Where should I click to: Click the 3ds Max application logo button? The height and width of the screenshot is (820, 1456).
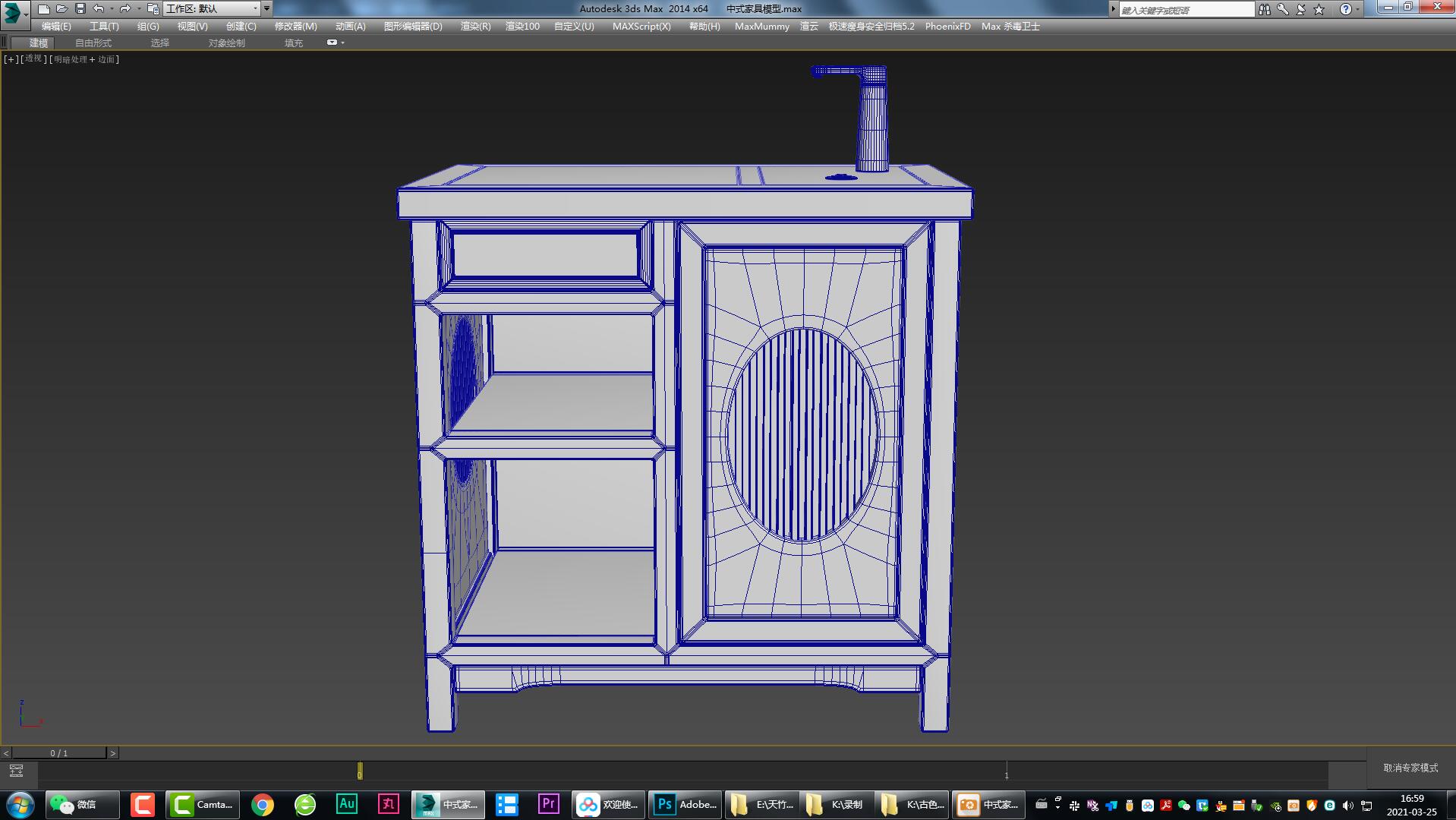coord(11,9)
